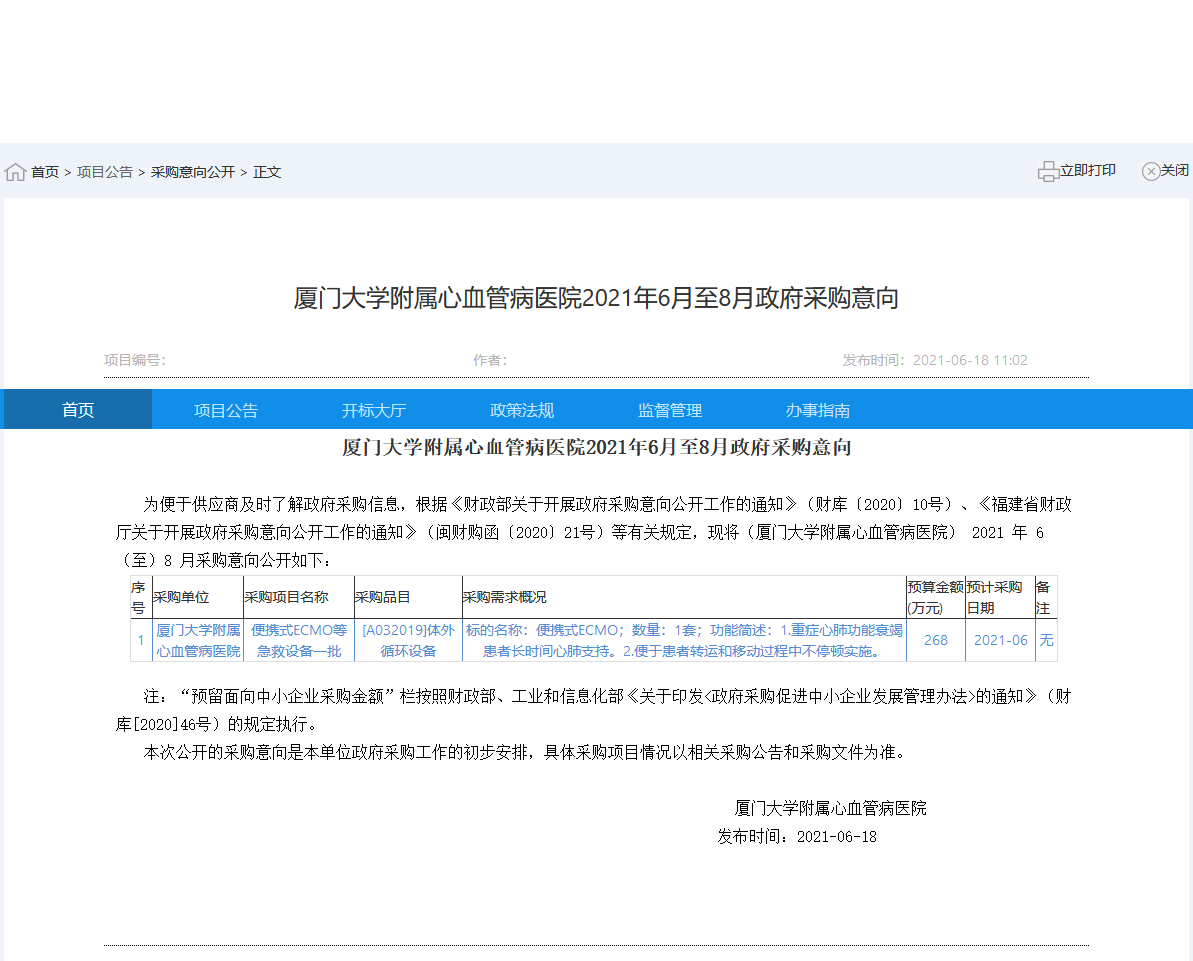Viewport: 1193px width, 961px height.
Task: Switch to the 首页 navigation tab
Action: pos(76,409)
